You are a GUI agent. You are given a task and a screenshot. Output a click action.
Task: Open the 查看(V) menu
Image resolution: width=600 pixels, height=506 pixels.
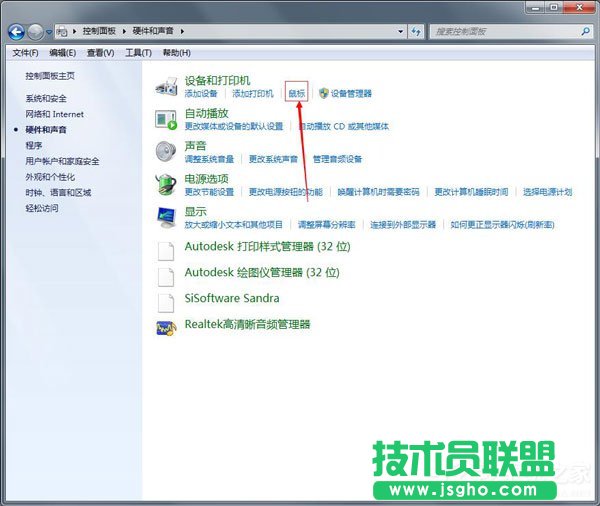click(100, 53)
